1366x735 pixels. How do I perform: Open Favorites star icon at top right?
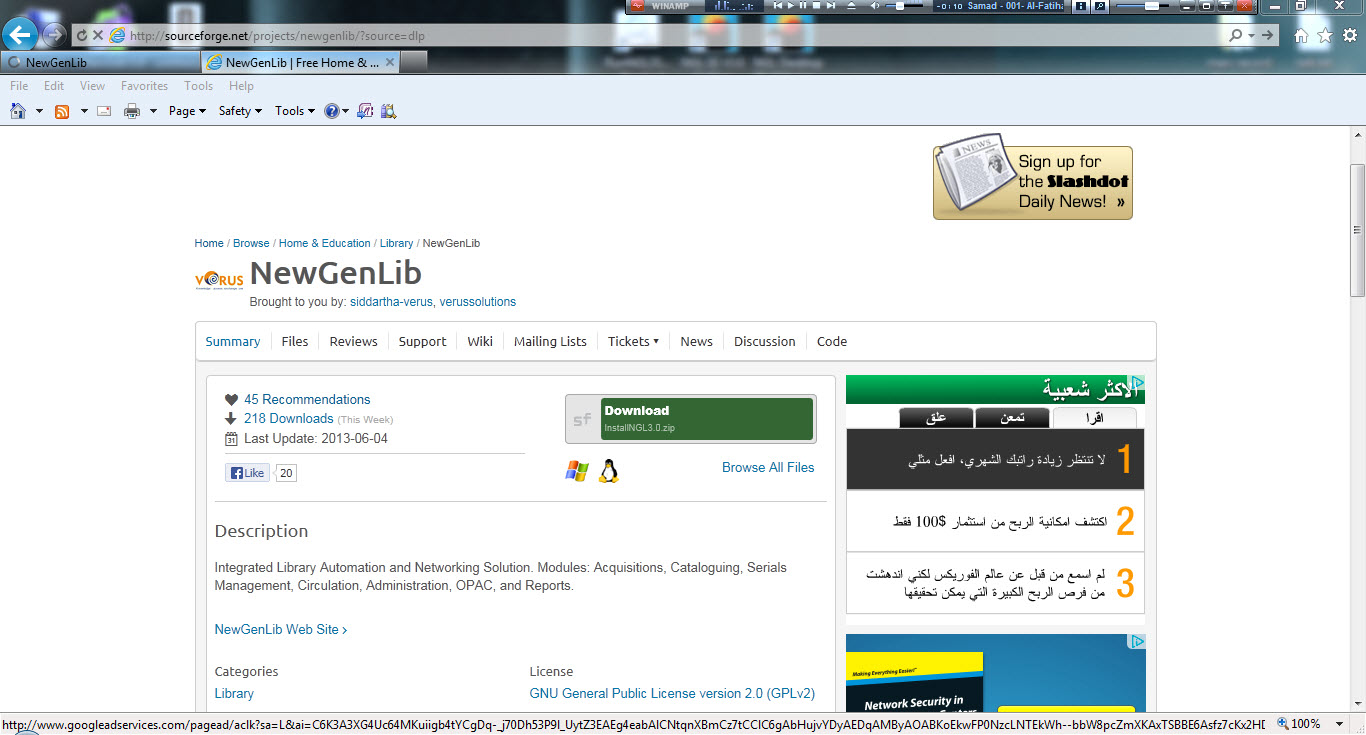(x=1325, y=35)
